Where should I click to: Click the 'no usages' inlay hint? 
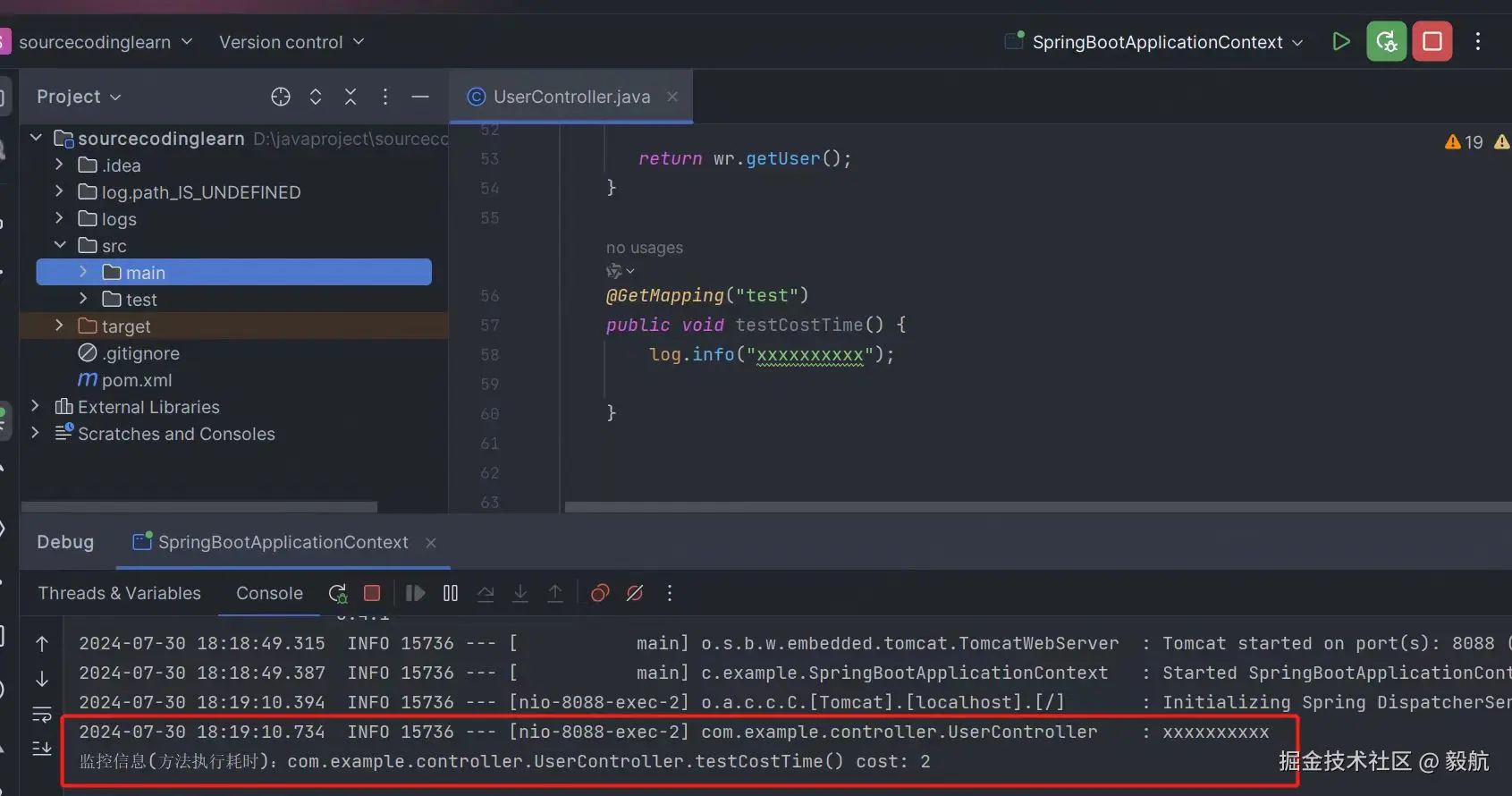[x=644, y=248]
